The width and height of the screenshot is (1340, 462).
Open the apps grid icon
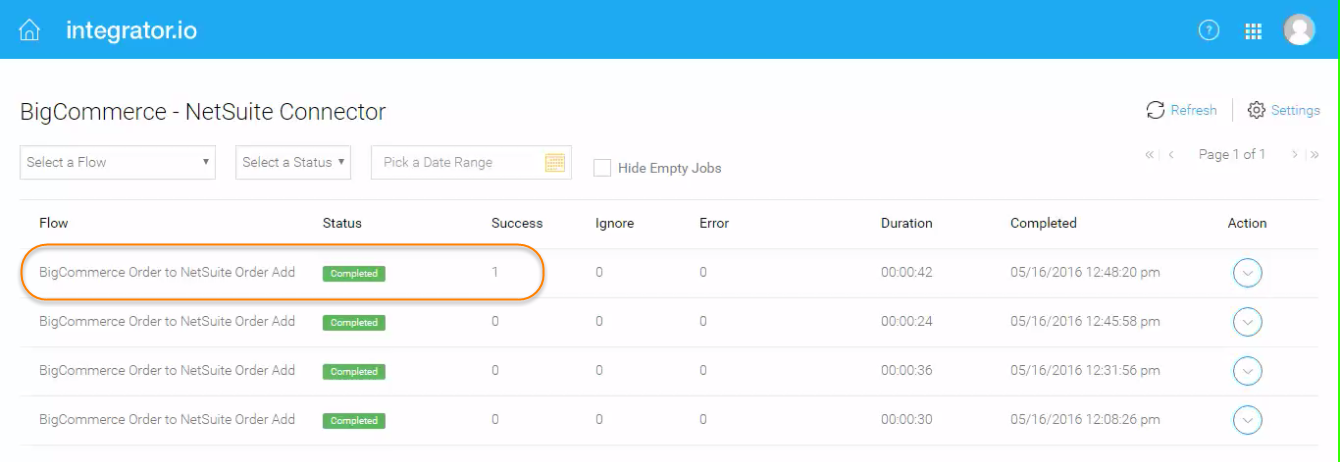click(1253, 30)
